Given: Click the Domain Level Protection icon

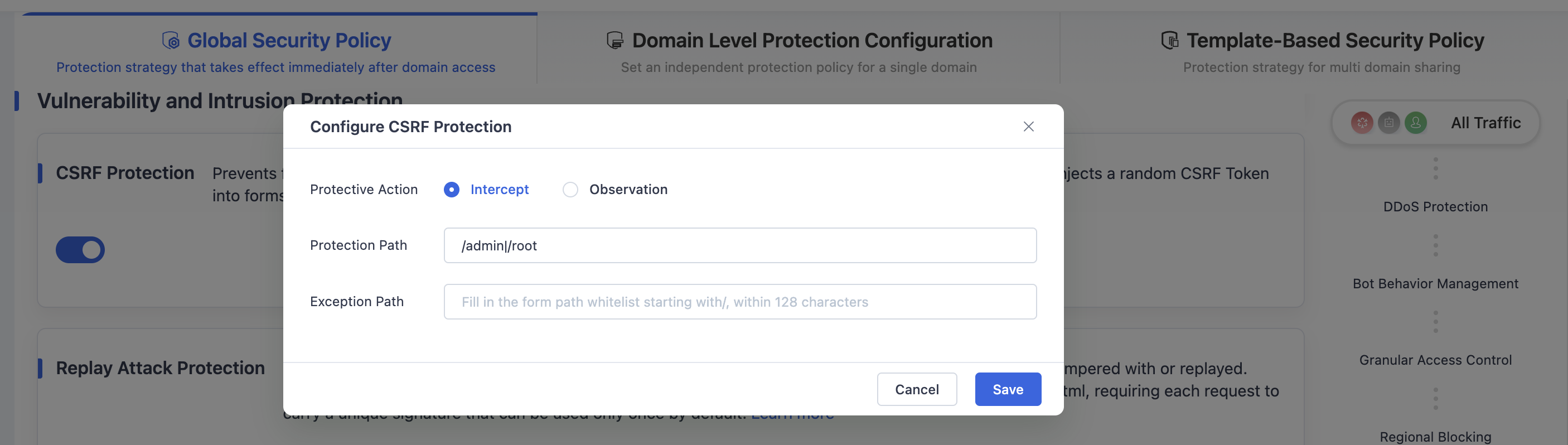Looking at the screenshot, I should point(615,40).
